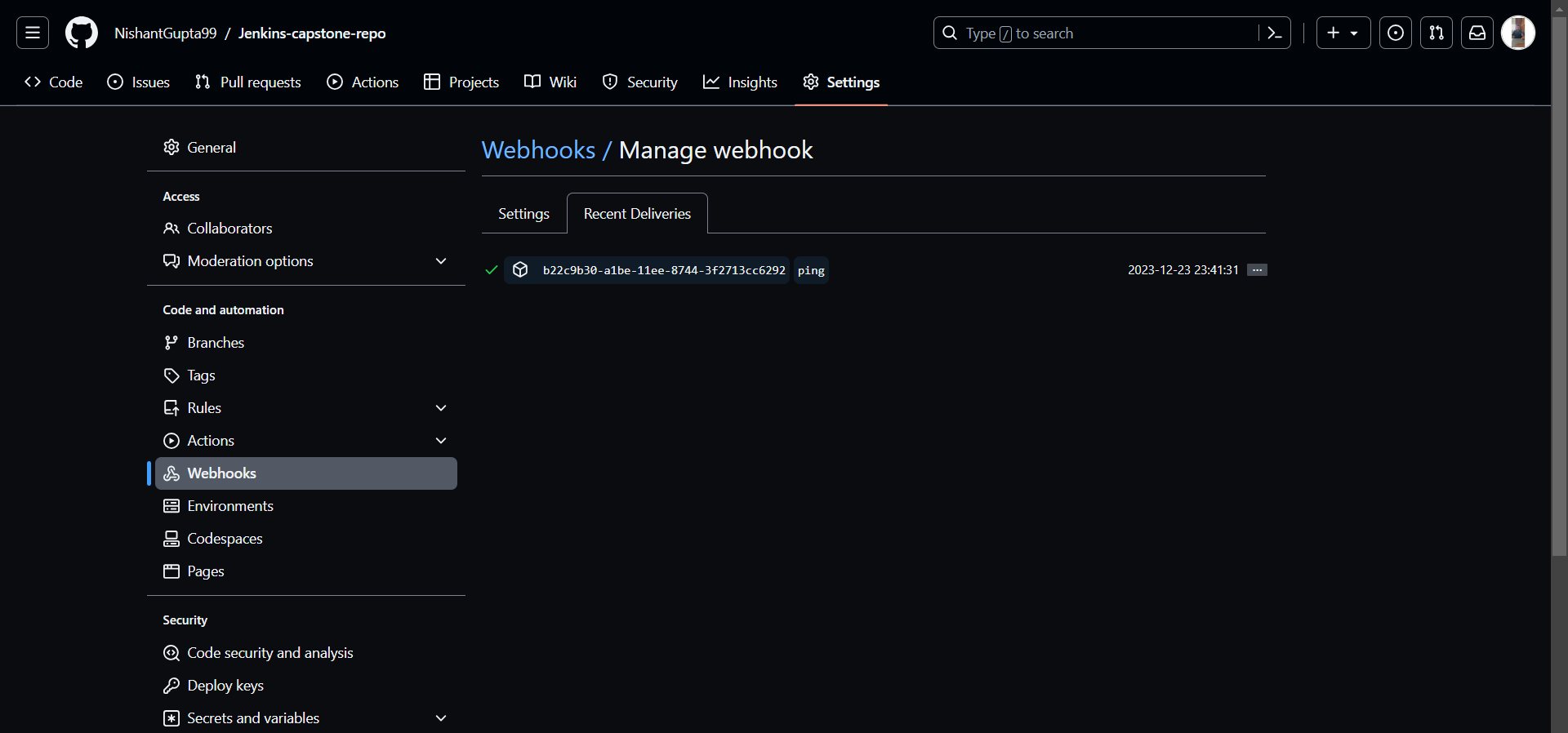Expand Moderation options section
The image size is (1568, 733).
(x=441, y=261)
